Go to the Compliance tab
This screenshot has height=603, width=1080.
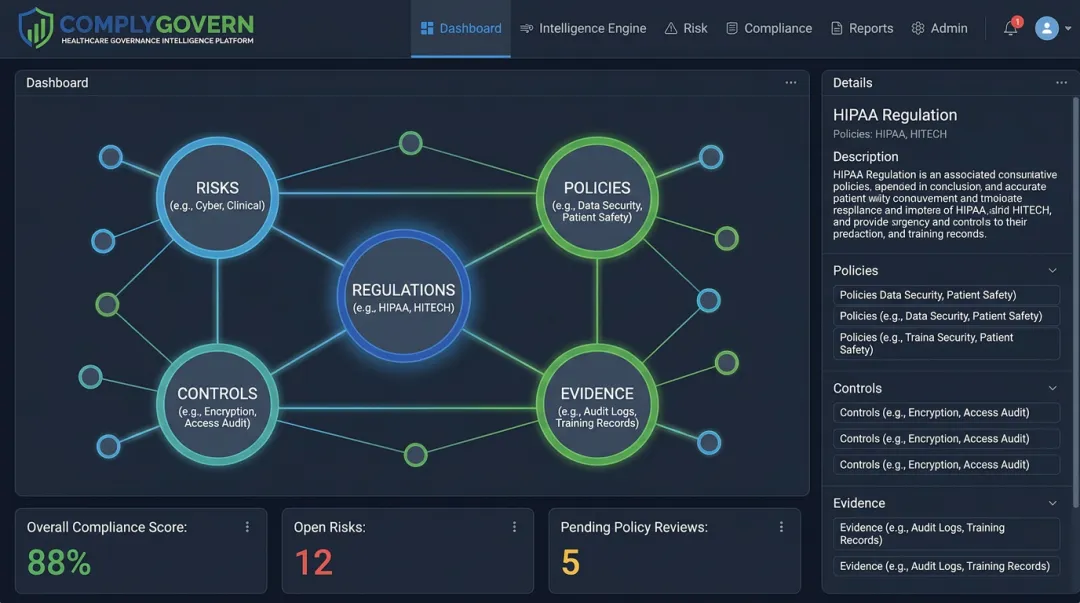769,28
